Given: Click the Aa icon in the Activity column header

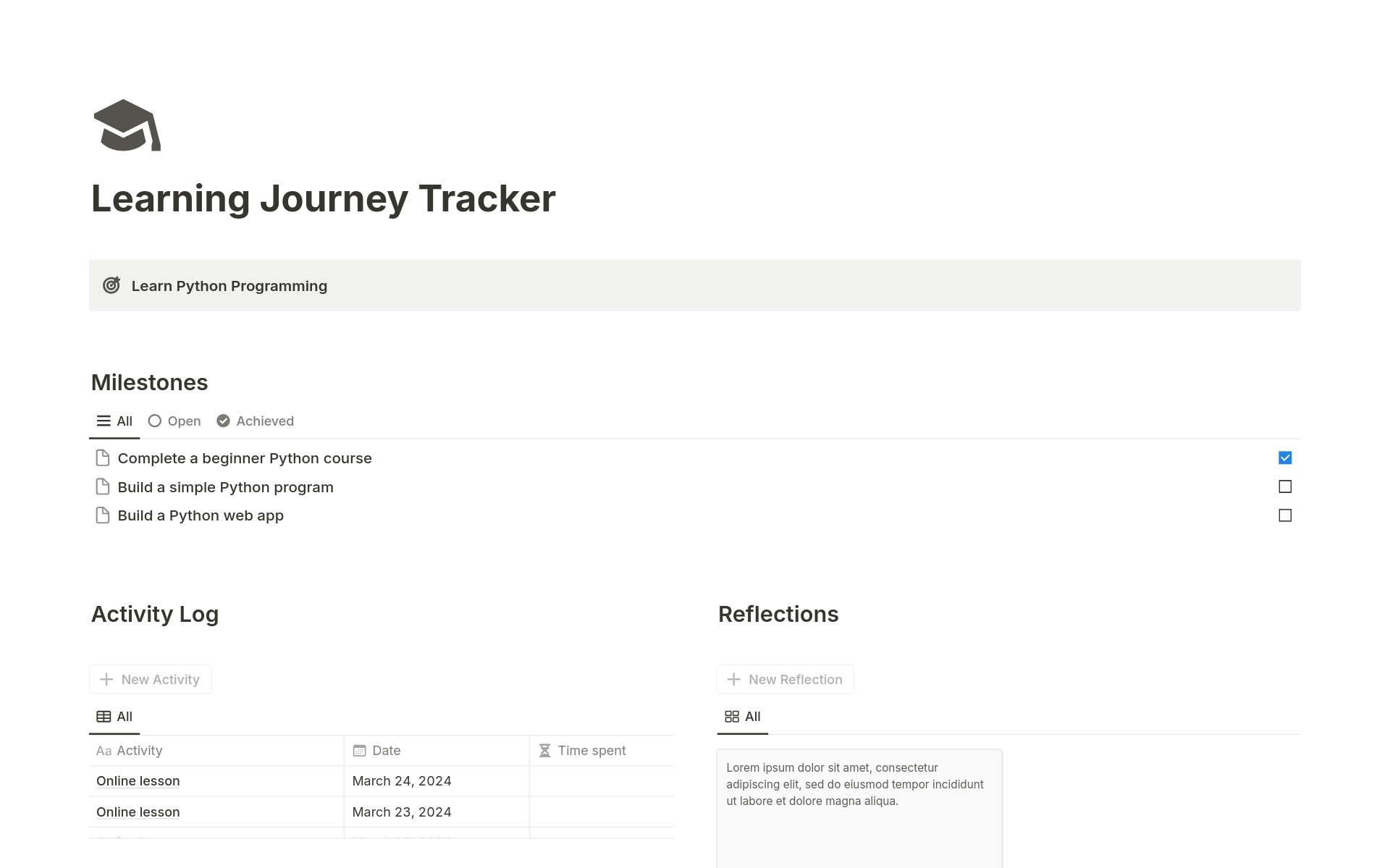Looking at the screenshot, I should (104, 750).
